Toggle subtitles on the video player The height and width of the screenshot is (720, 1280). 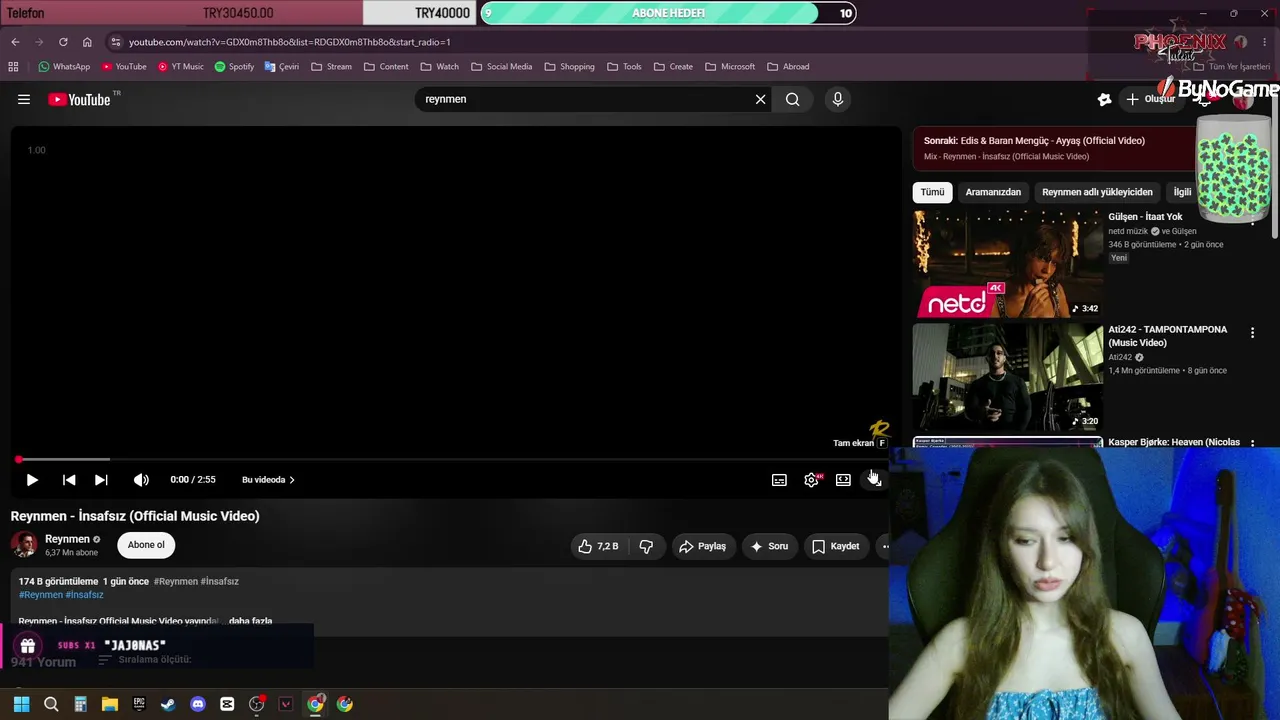click(x=779, y=480)
